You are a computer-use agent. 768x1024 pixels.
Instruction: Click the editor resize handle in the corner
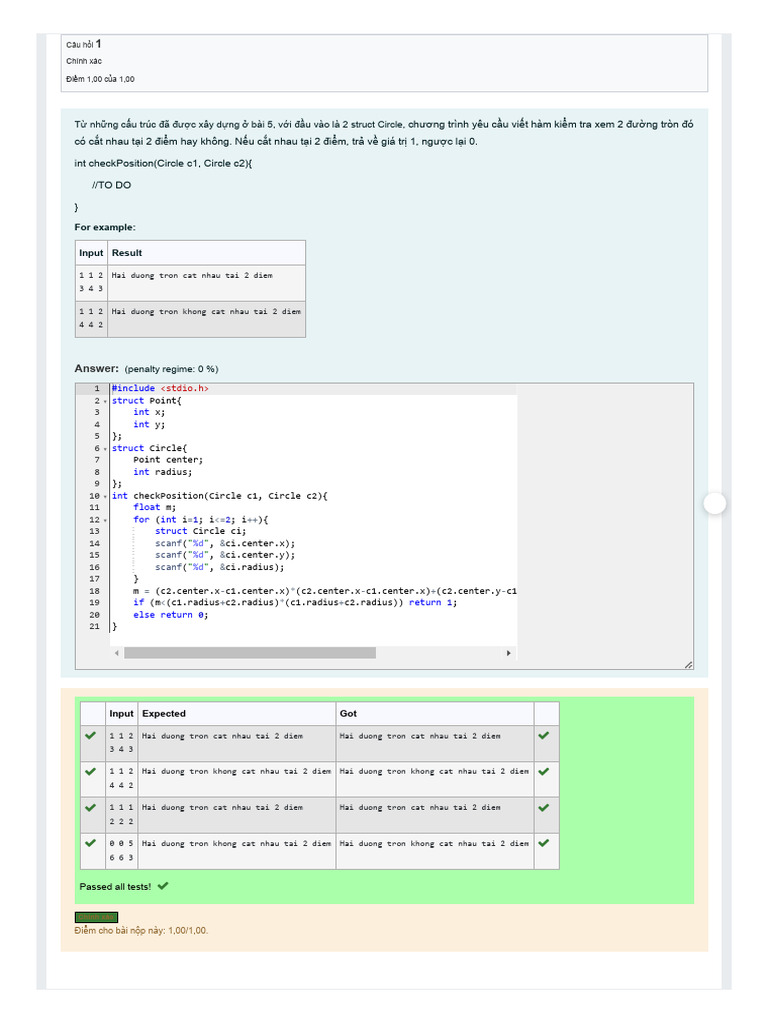tap(688, 664)
